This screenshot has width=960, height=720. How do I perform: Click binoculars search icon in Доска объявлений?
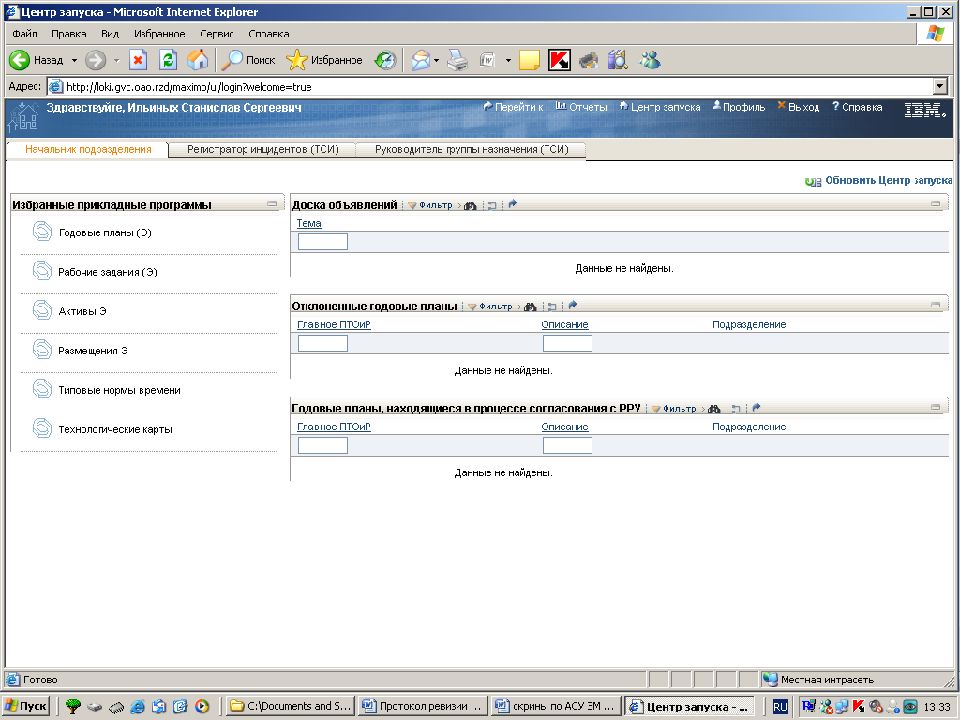pyautogui.click(x=470, y=205)
